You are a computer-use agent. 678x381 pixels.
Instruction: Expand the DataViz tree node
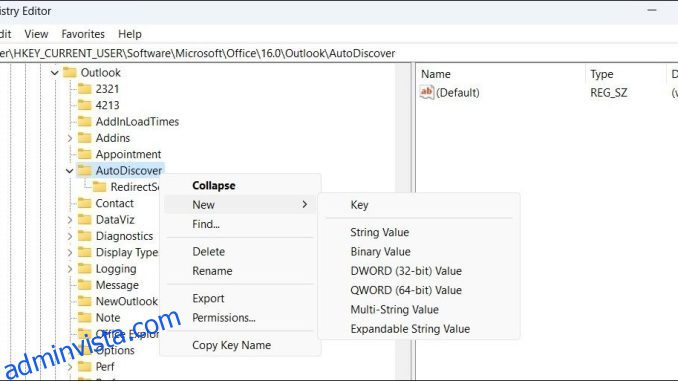70,220
